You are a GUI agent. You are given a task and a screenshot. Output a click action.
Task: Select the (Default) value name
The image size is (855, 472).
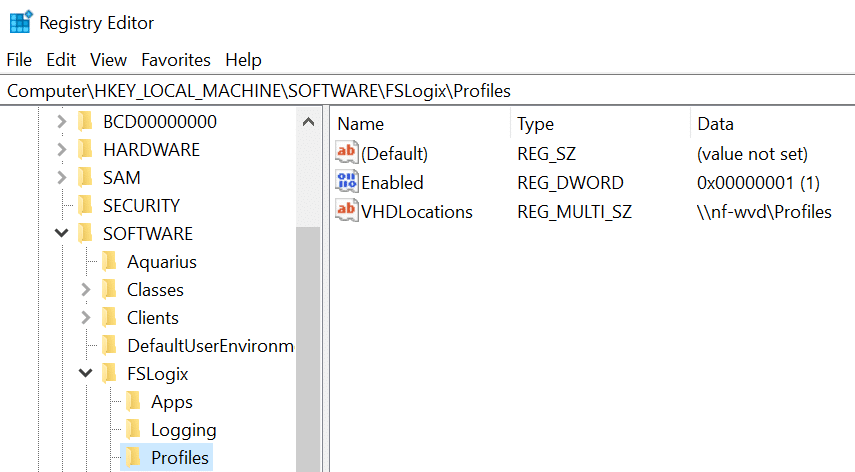pyautogui.click(x=394, y=154)
